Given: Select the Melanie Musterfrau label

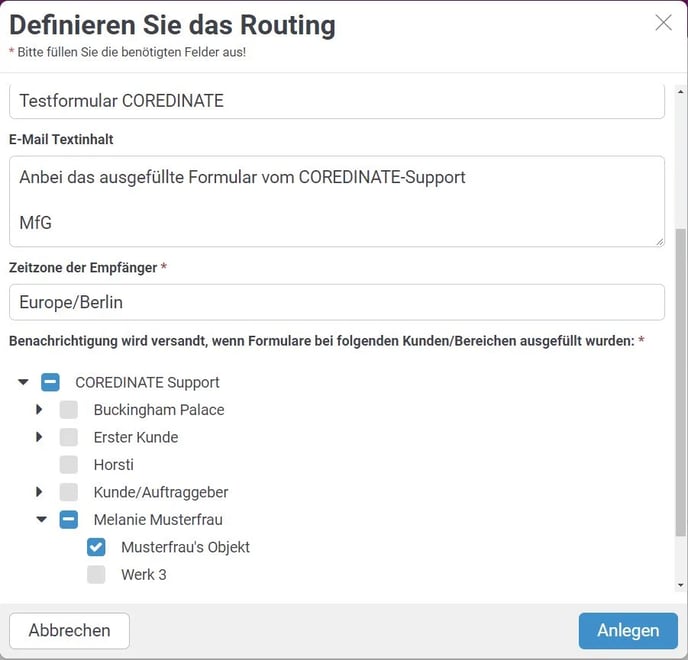Looking at the screenshot, I should [158, 520].
